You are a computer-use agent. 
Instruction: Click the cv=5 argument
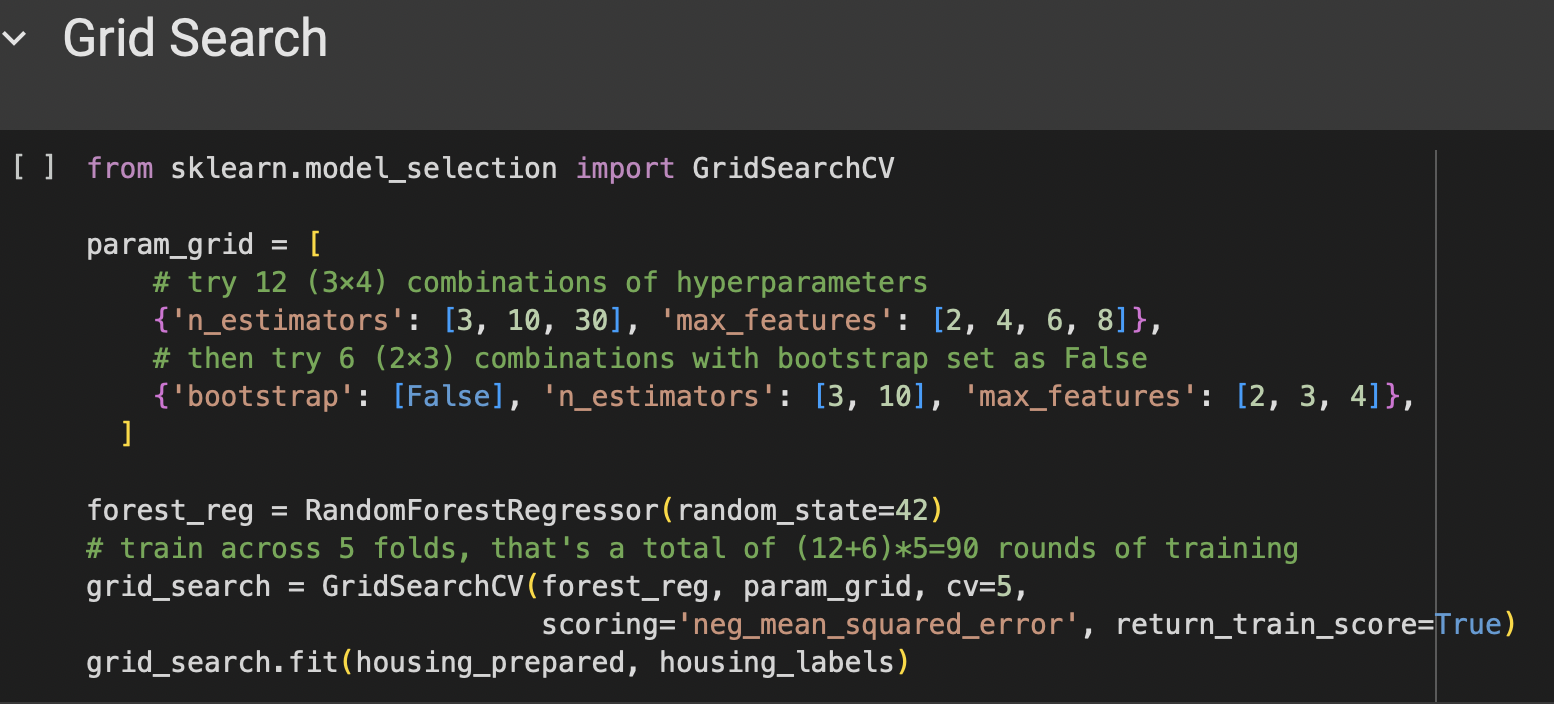[985, 586]
